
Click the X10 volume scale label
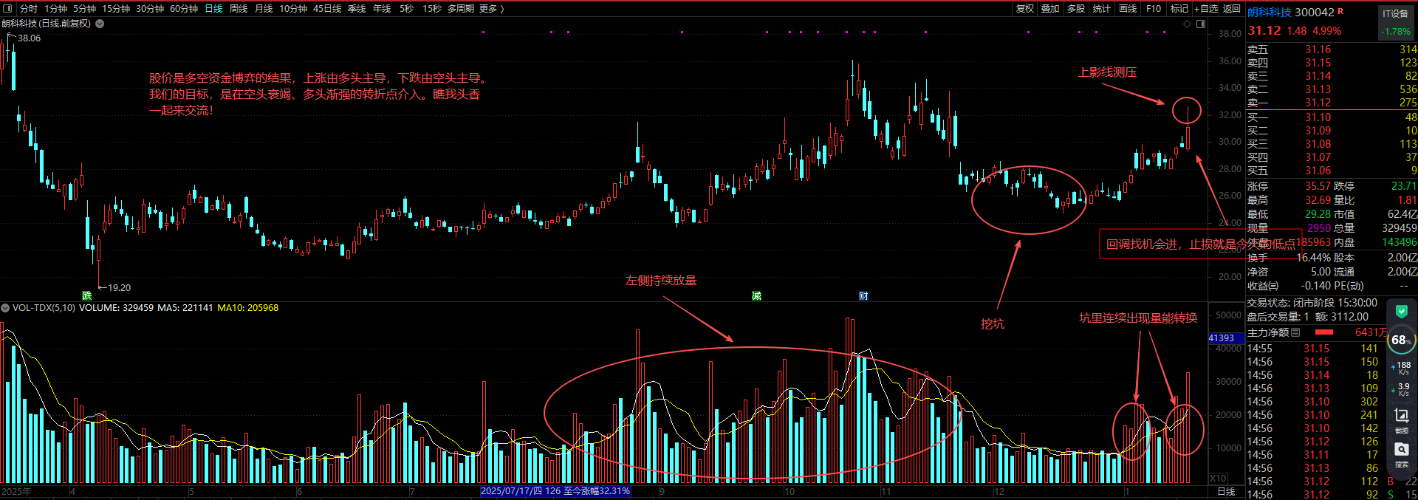point(1218,478)
